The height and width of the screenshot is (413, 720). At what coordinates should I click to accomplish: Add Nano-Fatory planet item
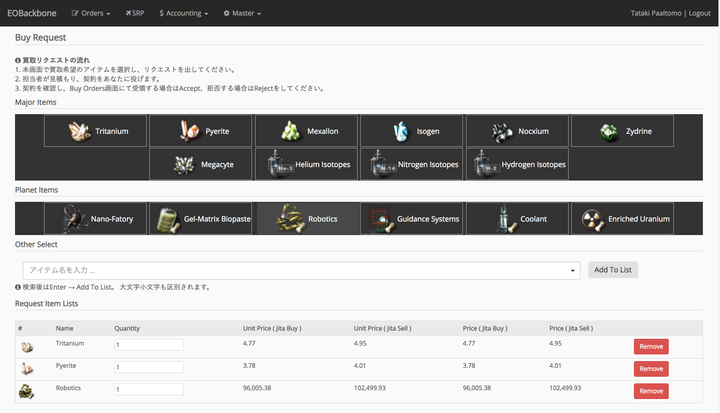point(96,218)
